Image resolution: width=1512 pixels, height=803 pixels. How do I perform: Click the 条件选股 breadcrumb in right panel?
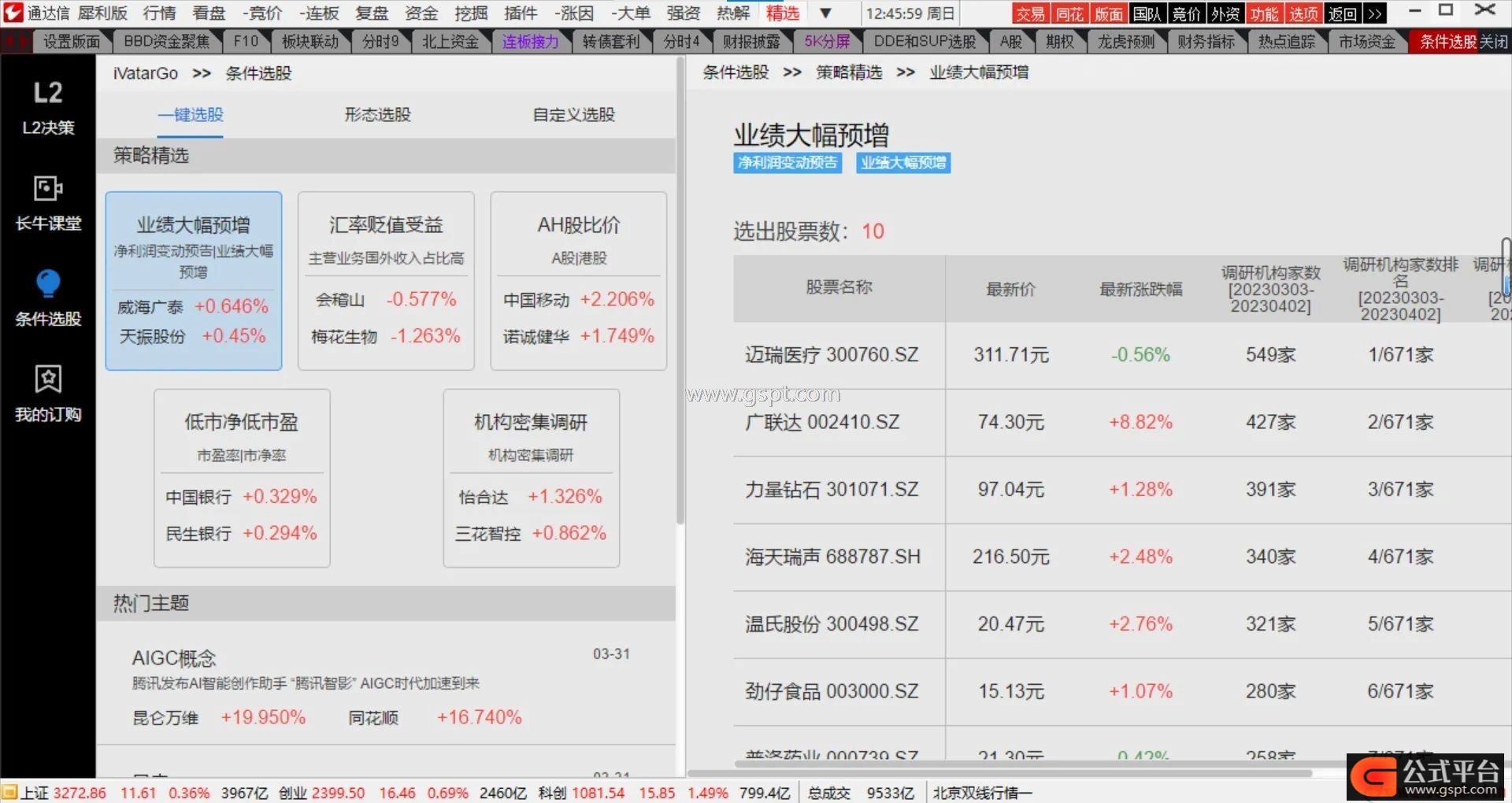point(736,72)
